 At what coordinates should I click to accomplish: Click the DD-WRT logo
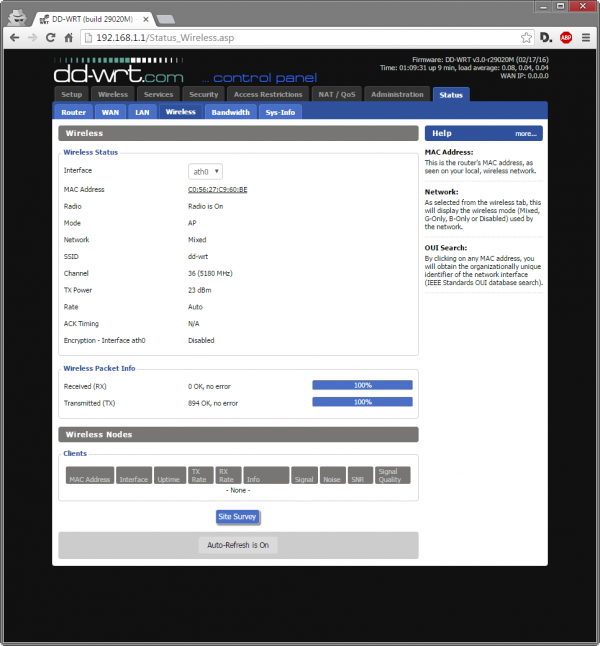coord(120,72)
